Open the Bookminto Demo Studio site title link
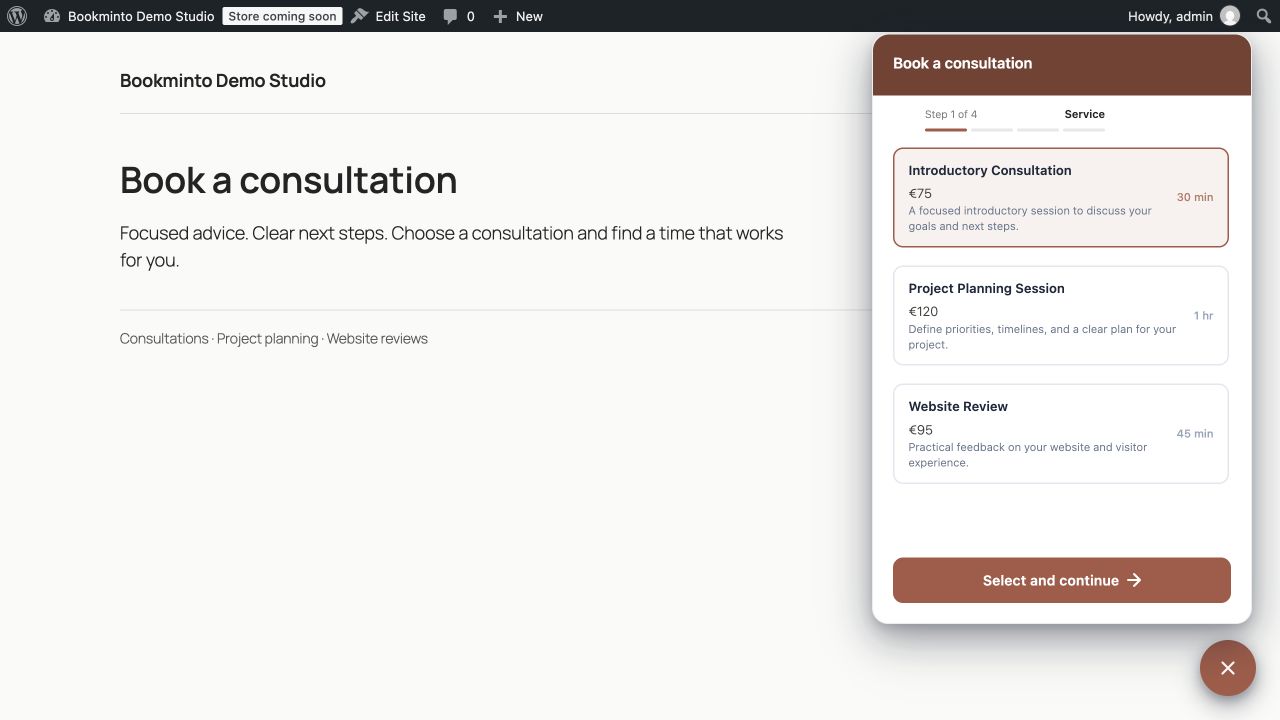This screenshot has width=1280, height=720. (223, 81)
